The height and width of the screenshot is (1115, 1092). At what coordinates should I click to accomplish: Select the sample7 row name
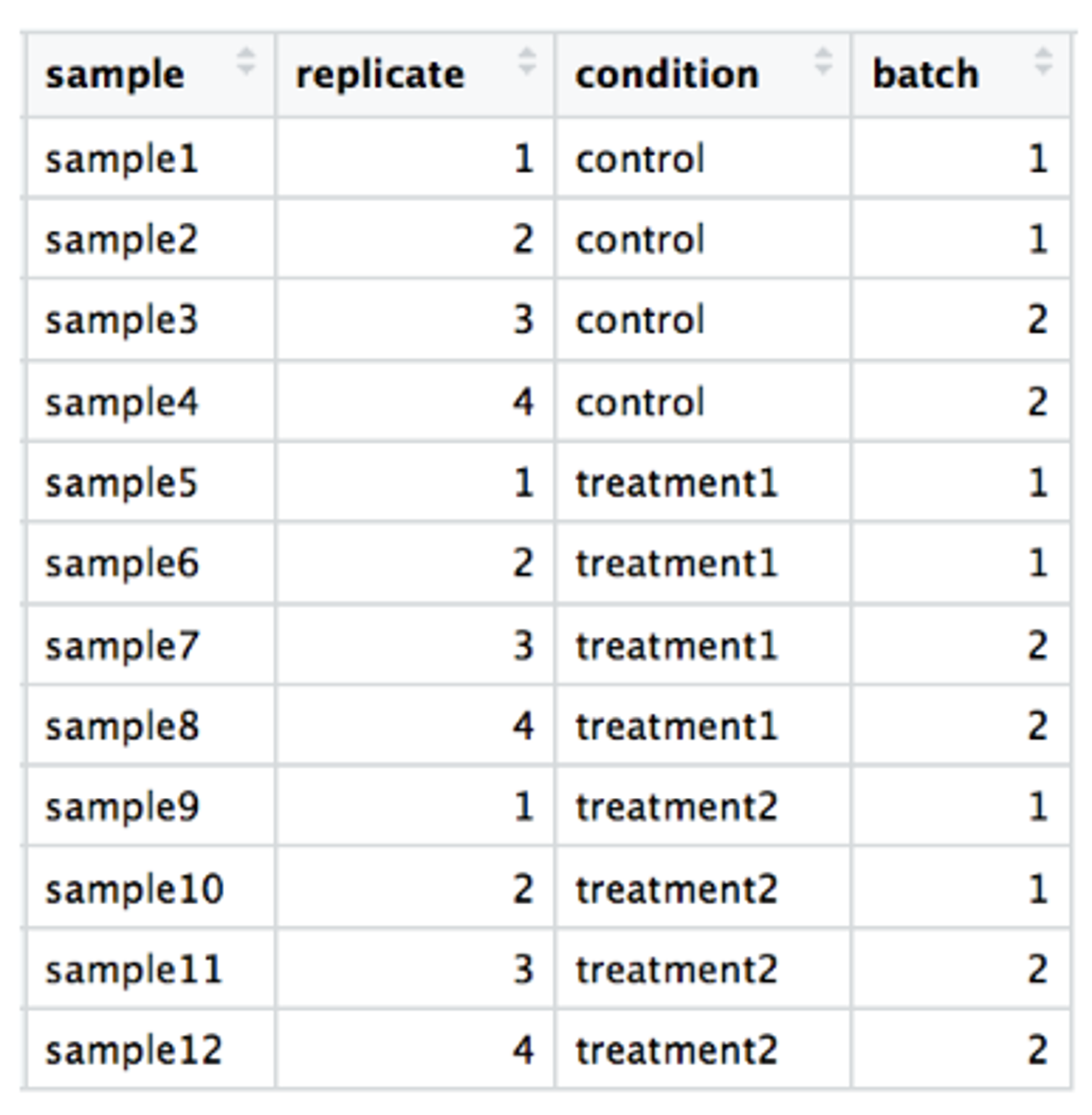click(x=122, y=645)
